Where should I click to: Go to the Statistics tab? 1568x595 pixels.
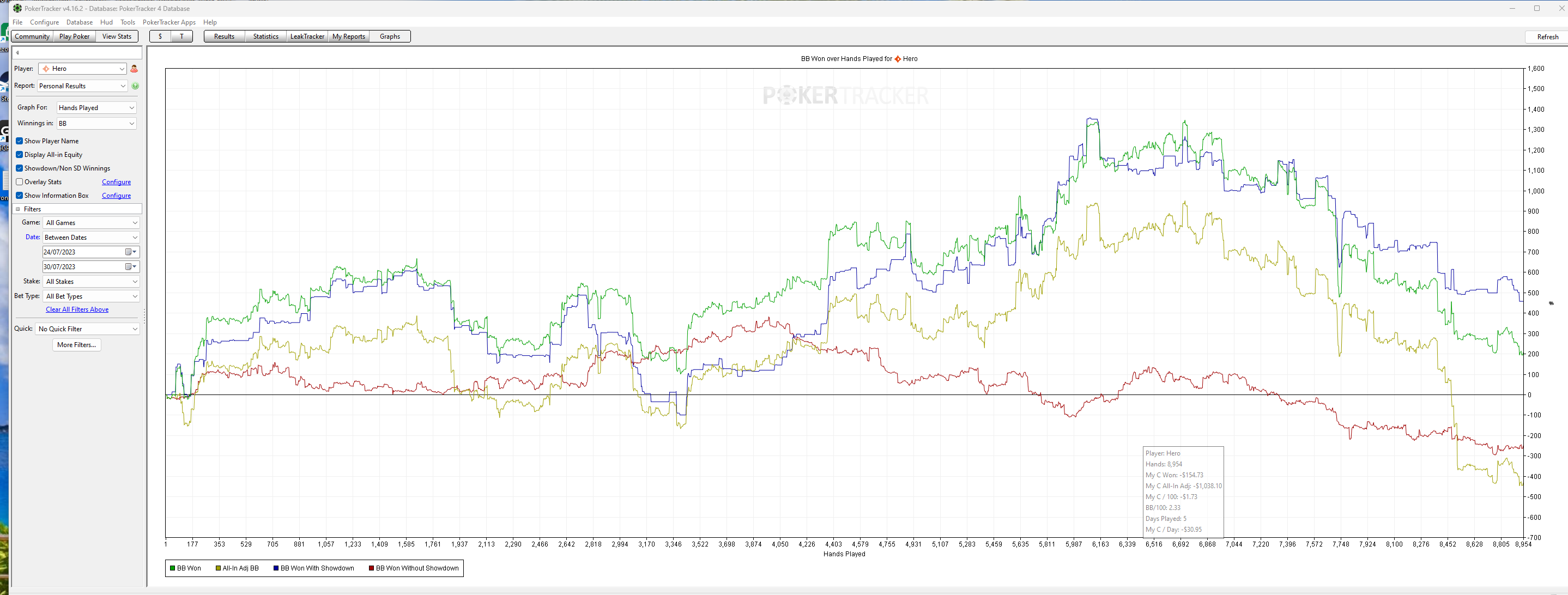(x=266, y=37)
